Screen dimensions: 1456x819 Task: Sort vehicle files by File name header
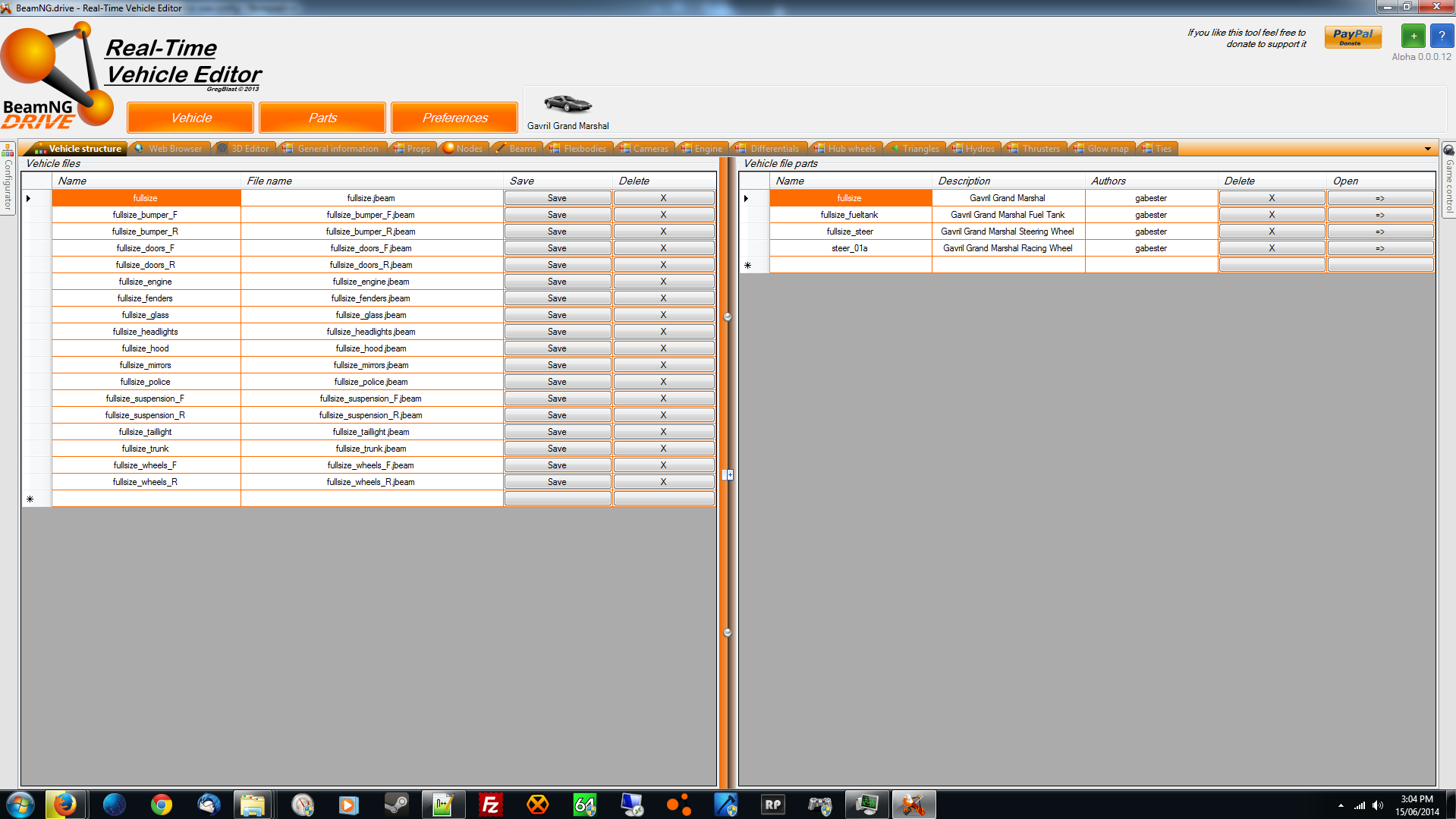(x=372, y=181)
